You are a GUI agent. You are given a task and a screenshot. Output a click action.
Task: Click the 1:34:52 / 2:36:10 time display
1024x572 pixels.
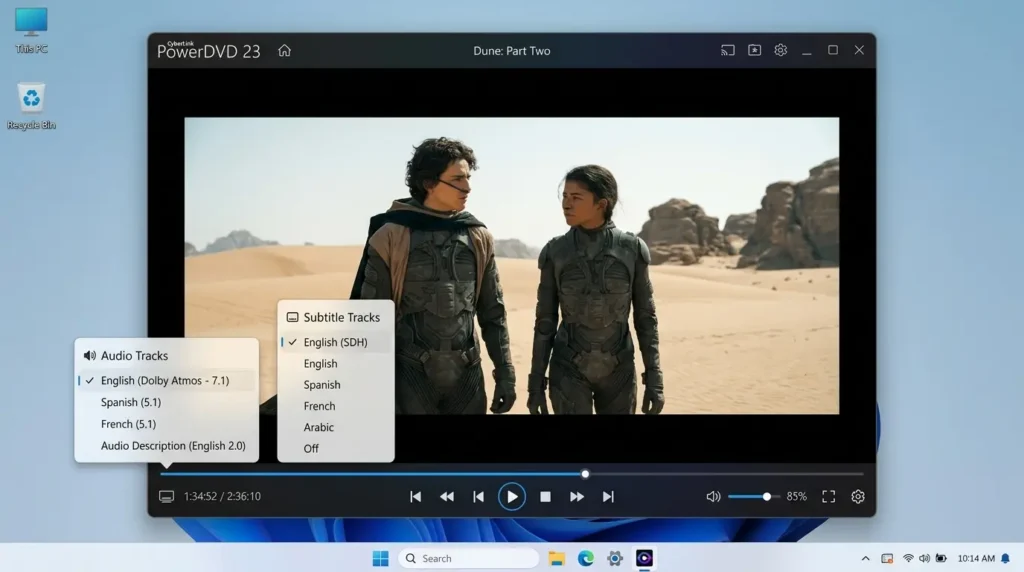click(x=222, y=496)
